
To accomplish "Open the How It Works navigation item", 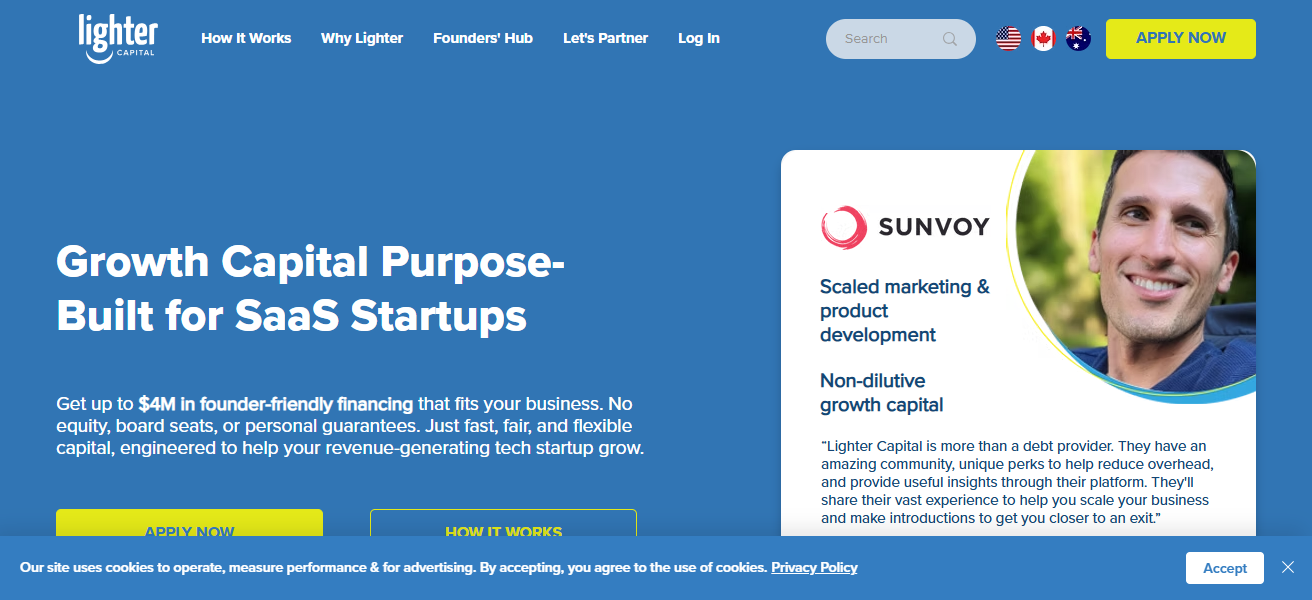I will pyautogui.click(x=246, y=38).
